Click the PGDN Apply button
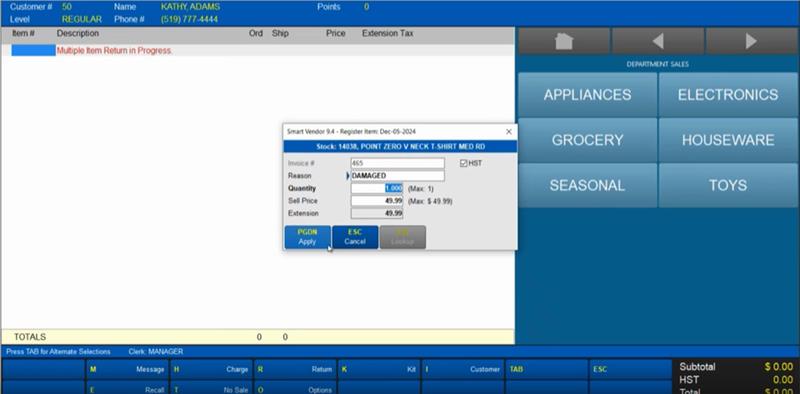Image resolution: width=800 pixels, height=394 pixels. (307, 237)
